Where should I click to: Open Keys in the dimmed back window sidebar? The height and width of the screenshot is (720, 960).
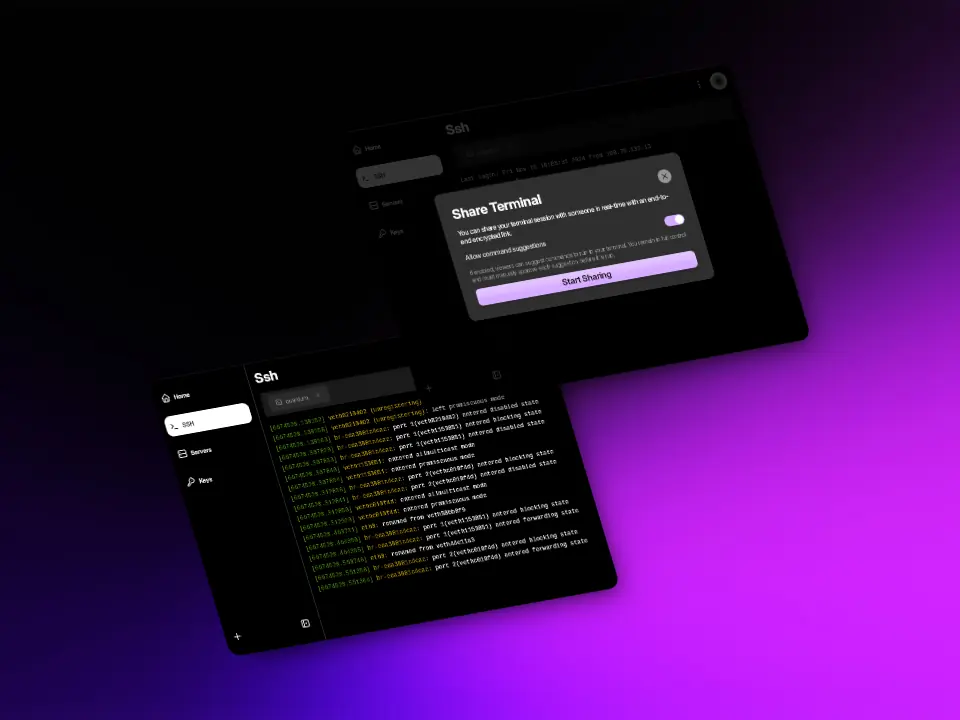tap(394, 232)
